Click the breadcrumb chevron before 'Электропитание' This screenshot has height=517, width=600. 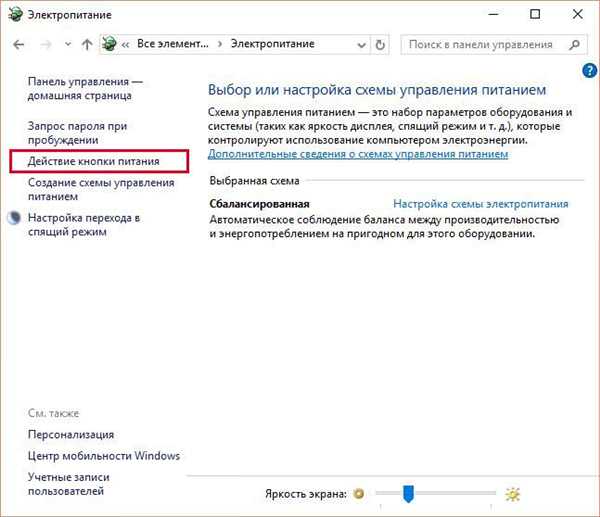click(x=220, y=44)
